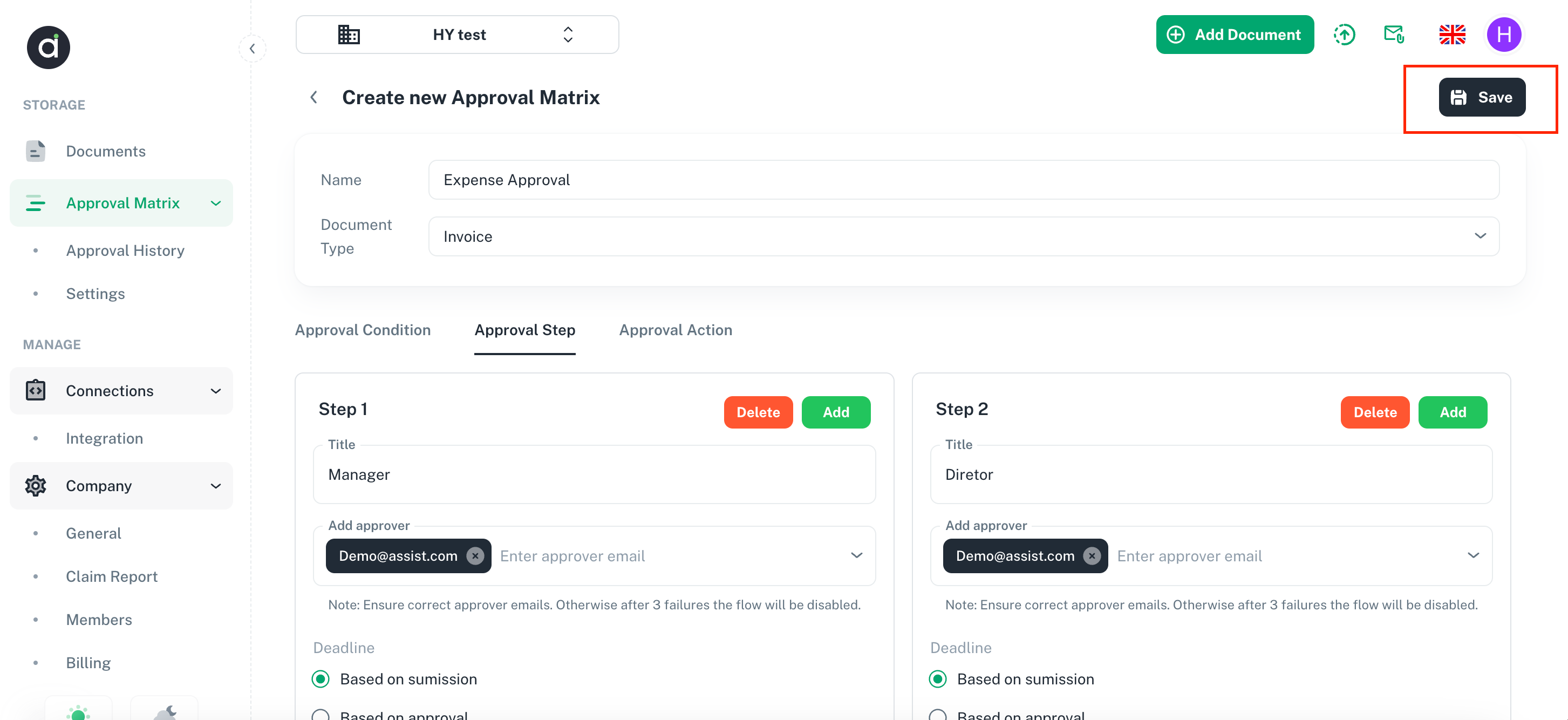Click the Approval Matrix lines icon

coord(35,203)
